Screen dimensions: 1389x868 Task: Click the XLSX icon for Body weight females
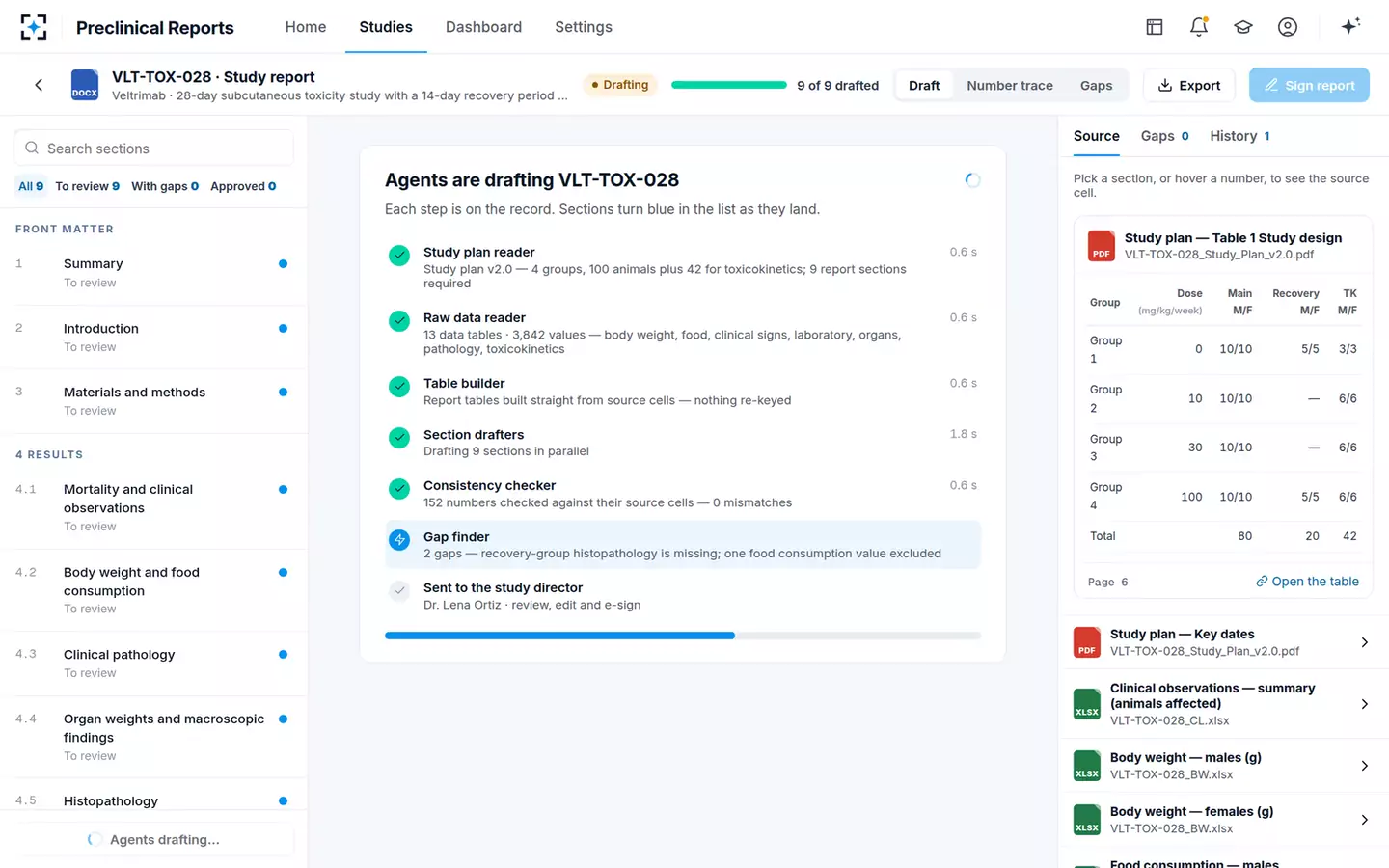click(1087, 820)
